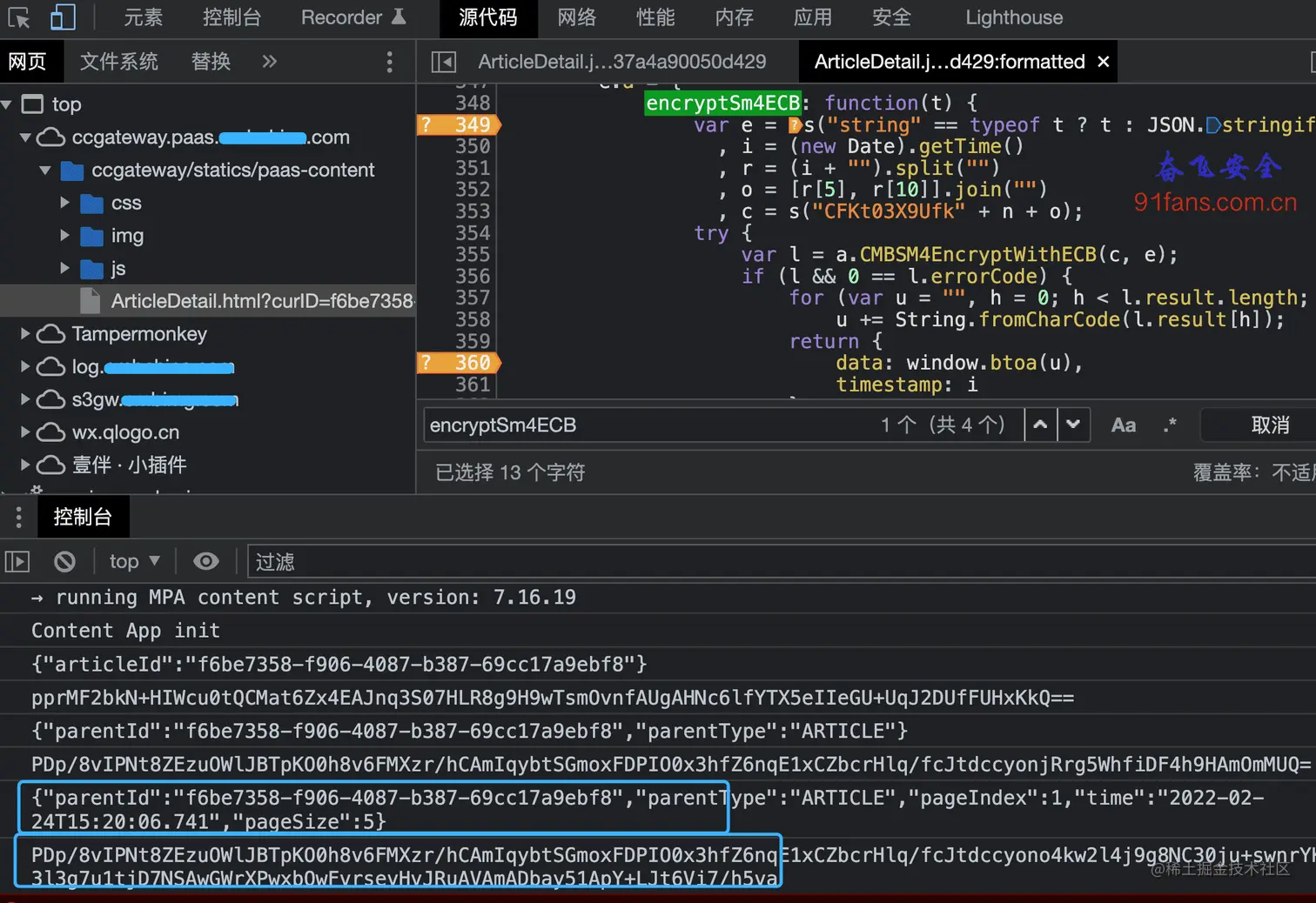Expand the css folder
The height and width of the screenshot is (903, 1316).
coord(64,203)
